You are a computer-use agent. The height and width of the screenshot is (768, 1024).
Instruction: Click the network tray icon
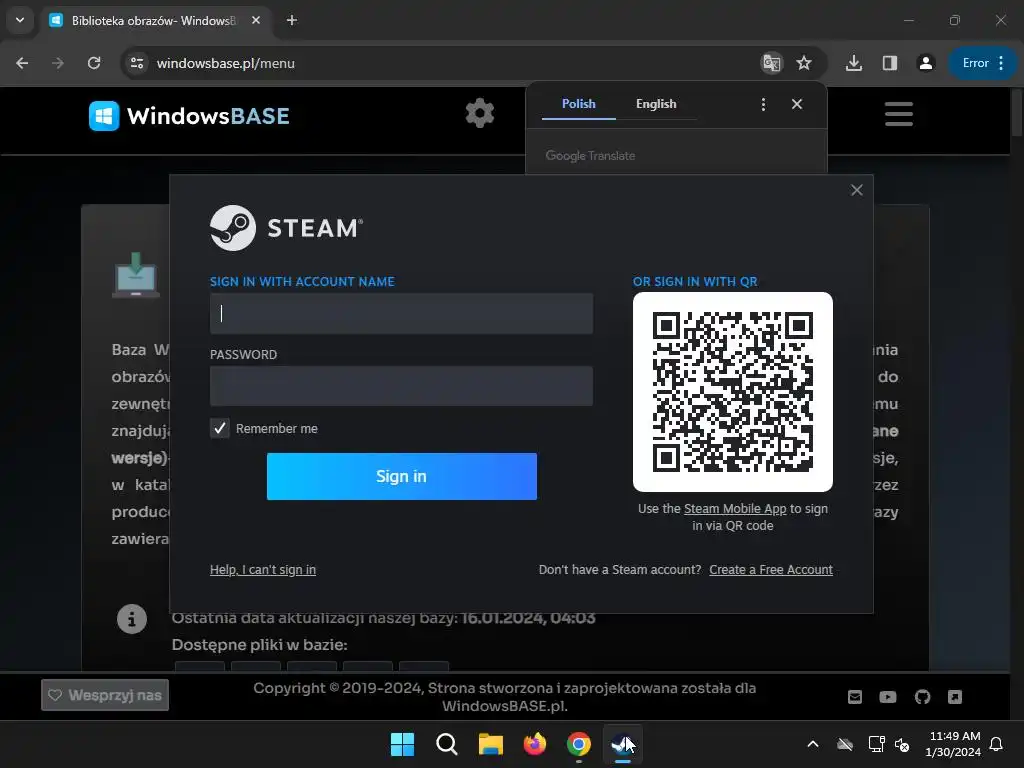click(x=876, y=744)
